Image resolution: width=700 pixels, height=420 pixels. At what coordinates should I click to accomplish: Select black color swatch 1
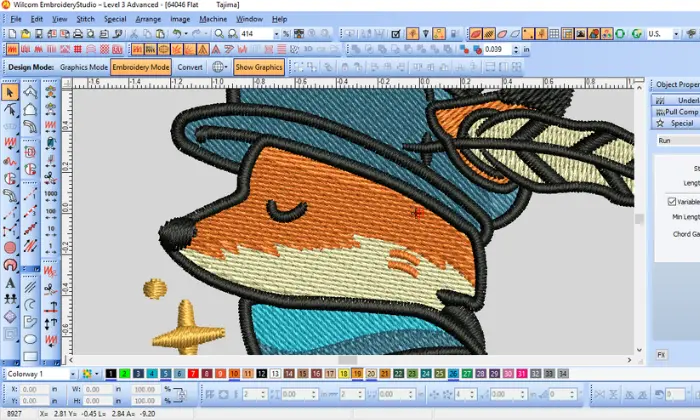click(111, 374)
